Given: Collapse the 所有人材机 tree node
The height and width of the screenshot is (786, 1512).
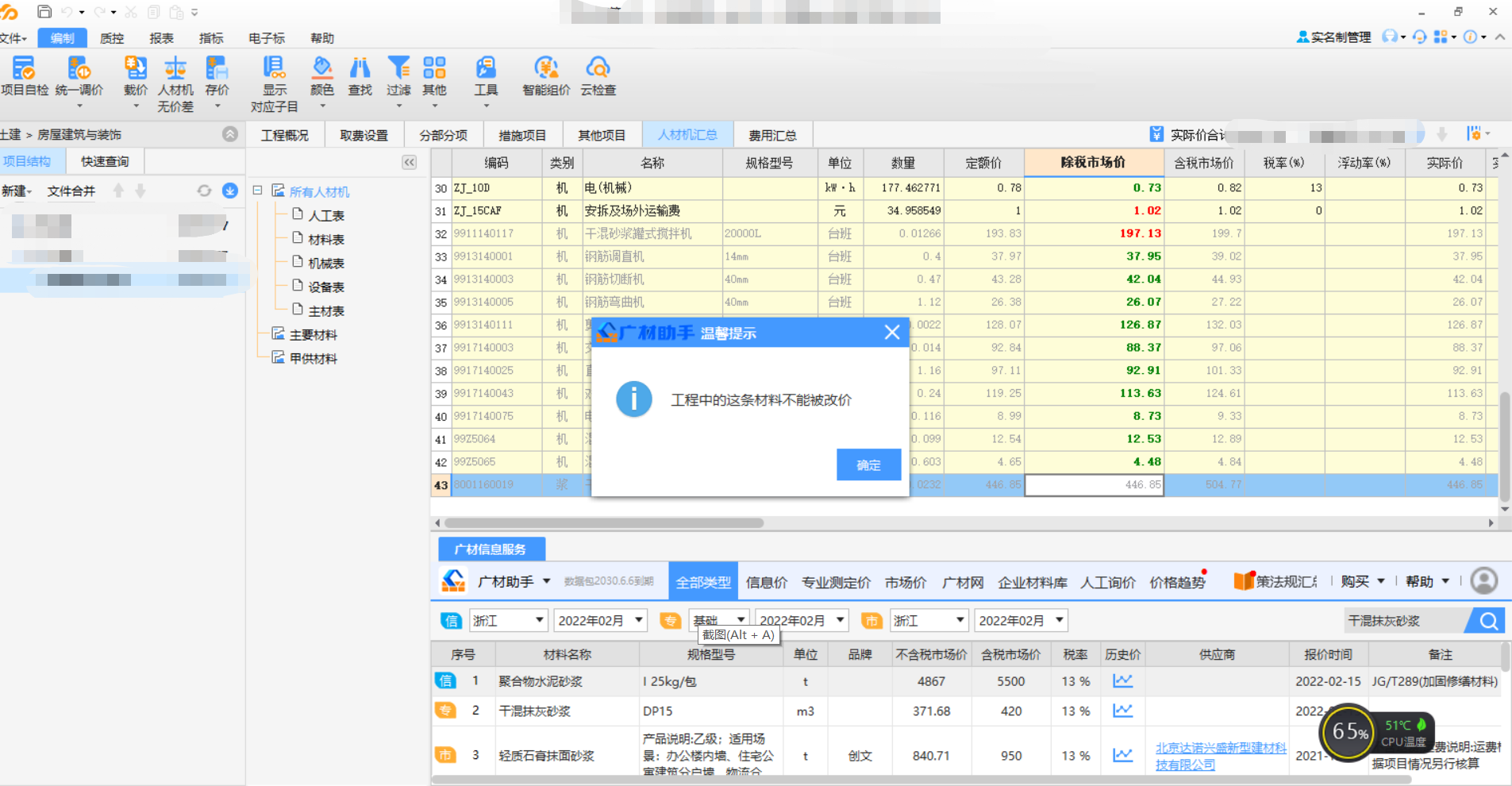Looking at the screenshot, I should 257,191.
